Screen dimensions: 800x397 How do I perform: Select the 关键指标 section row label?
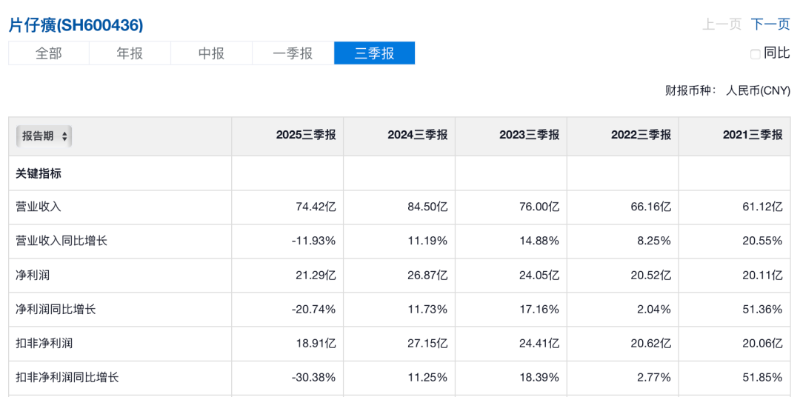click(39, 173)
